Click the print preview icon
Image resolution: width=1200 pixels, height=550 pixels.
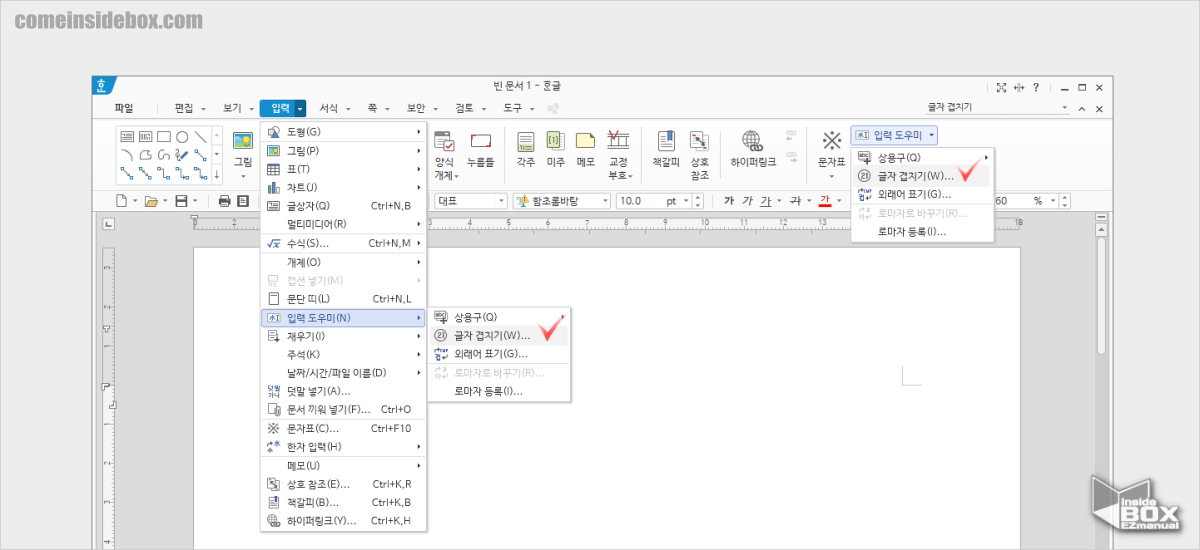[x=243, y=201]
